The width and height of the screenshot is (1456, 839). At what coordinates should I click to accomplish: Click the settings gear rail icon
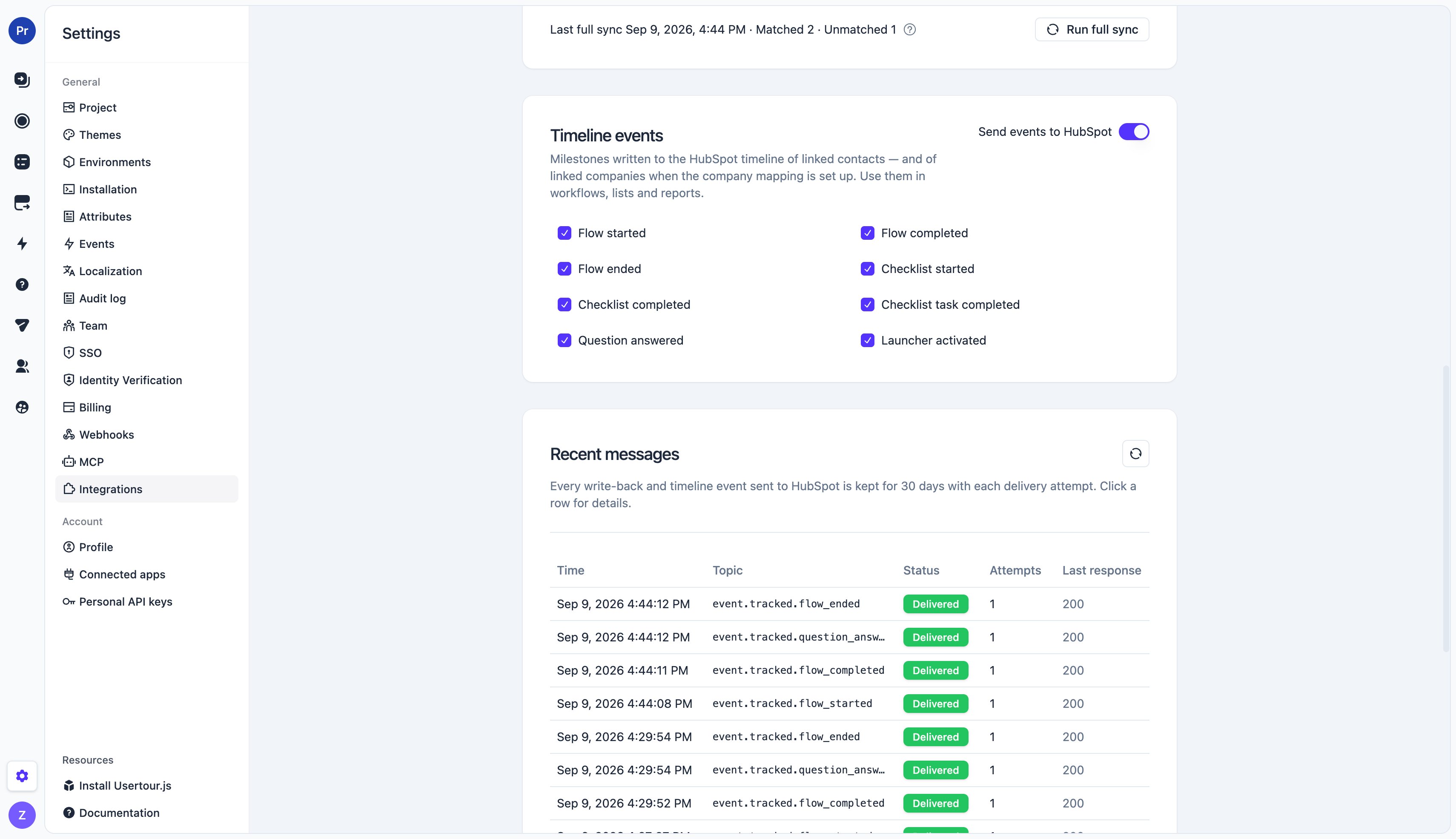[22, 776]
